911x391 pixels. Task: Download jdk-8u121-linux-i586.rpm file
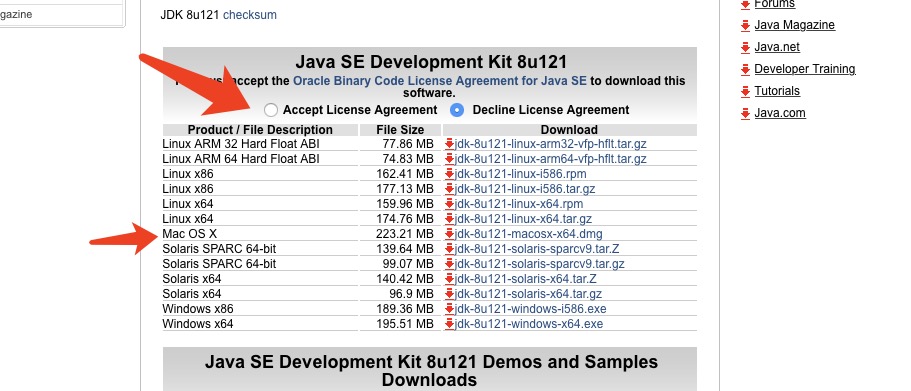[x=521, y=174]
